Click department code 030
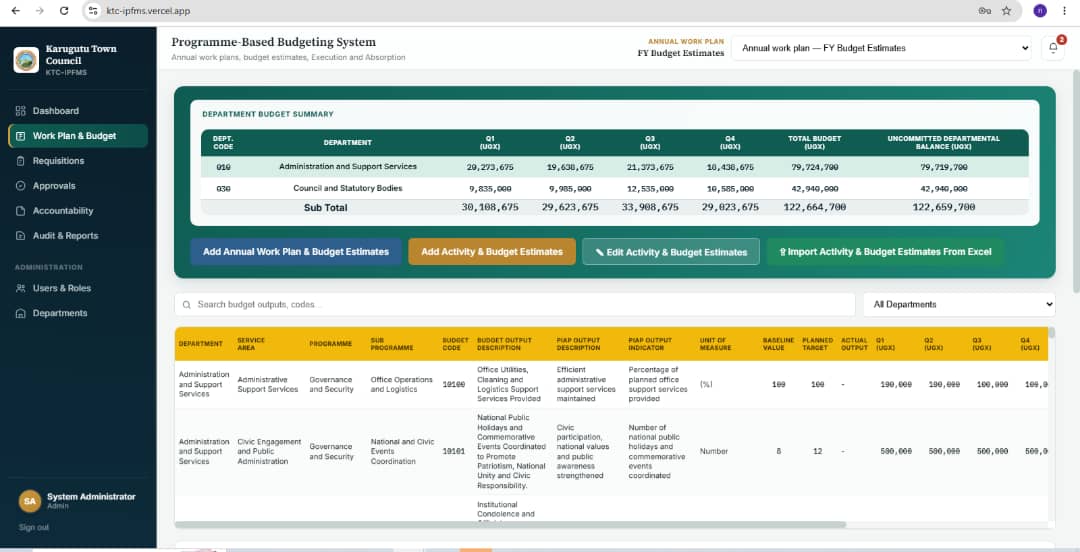Image resolution: width=1080 pixels, height=552 pixels. tap(223, 188)
